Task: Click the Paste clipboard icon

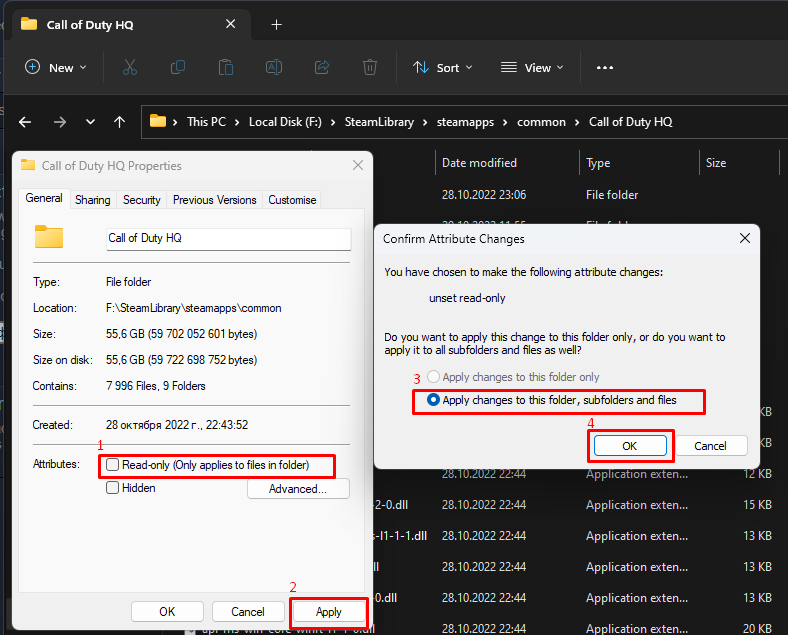Action: [226, 67]
